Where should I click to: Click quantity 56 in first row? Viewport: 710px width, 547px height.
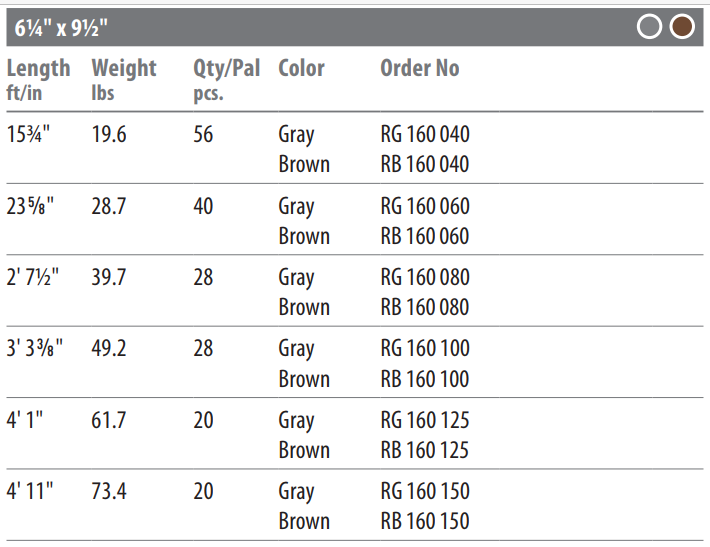[x=203, y=134]
